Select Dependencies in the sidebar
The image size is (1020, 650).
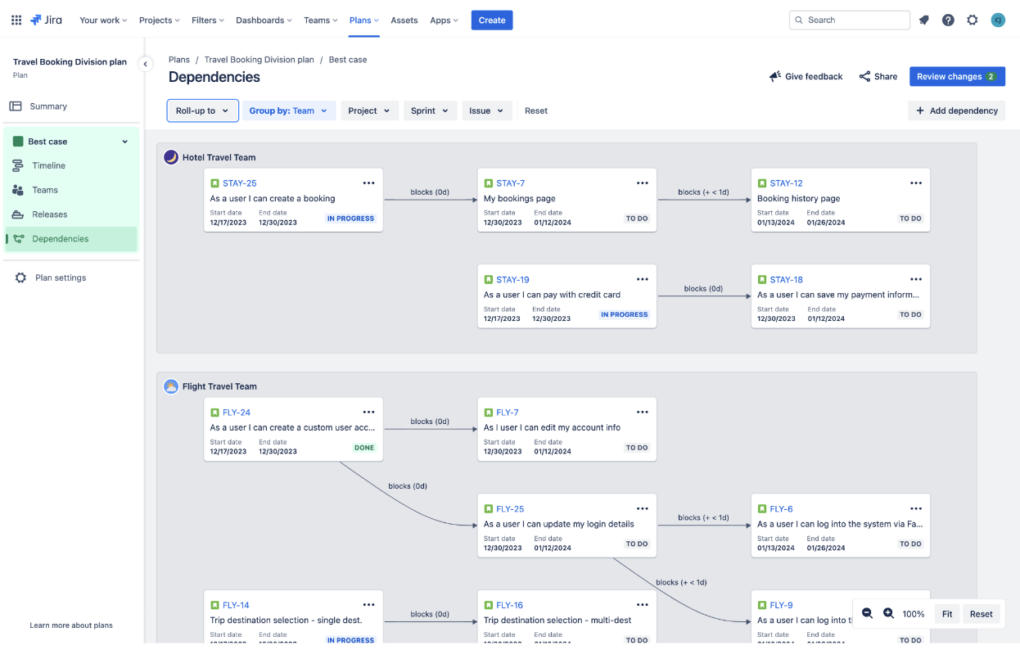point(72,239)
